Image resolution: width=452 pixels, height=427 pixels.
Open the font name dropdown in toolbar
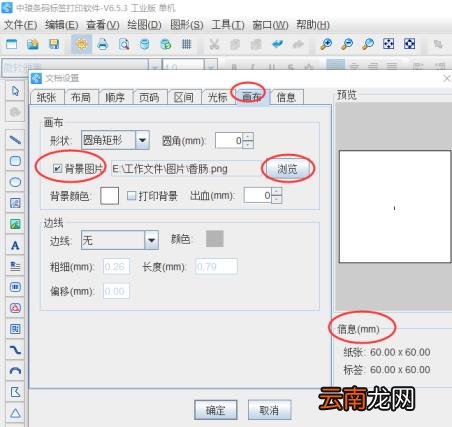[x=154, y=67]
